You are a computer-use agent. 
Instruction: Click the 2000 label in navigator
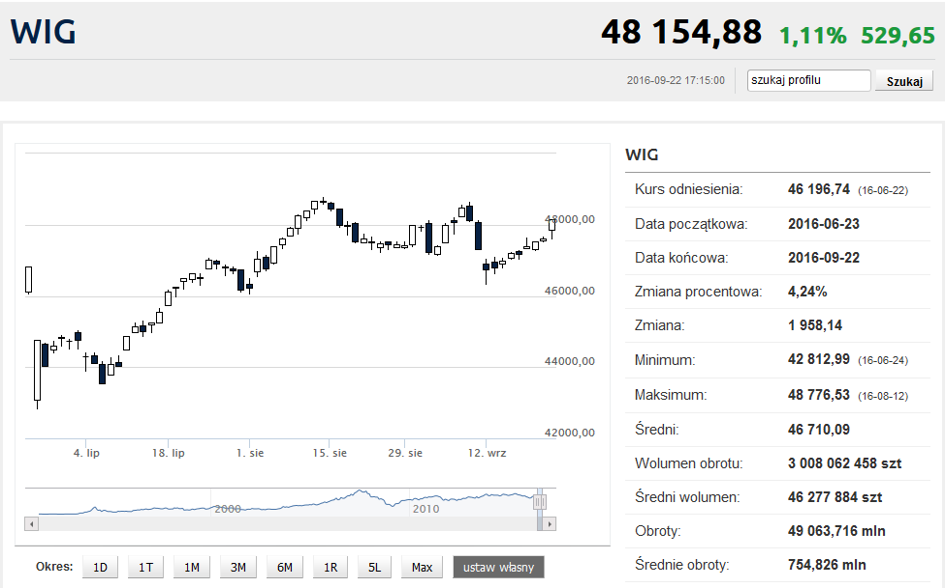point(228,509)
